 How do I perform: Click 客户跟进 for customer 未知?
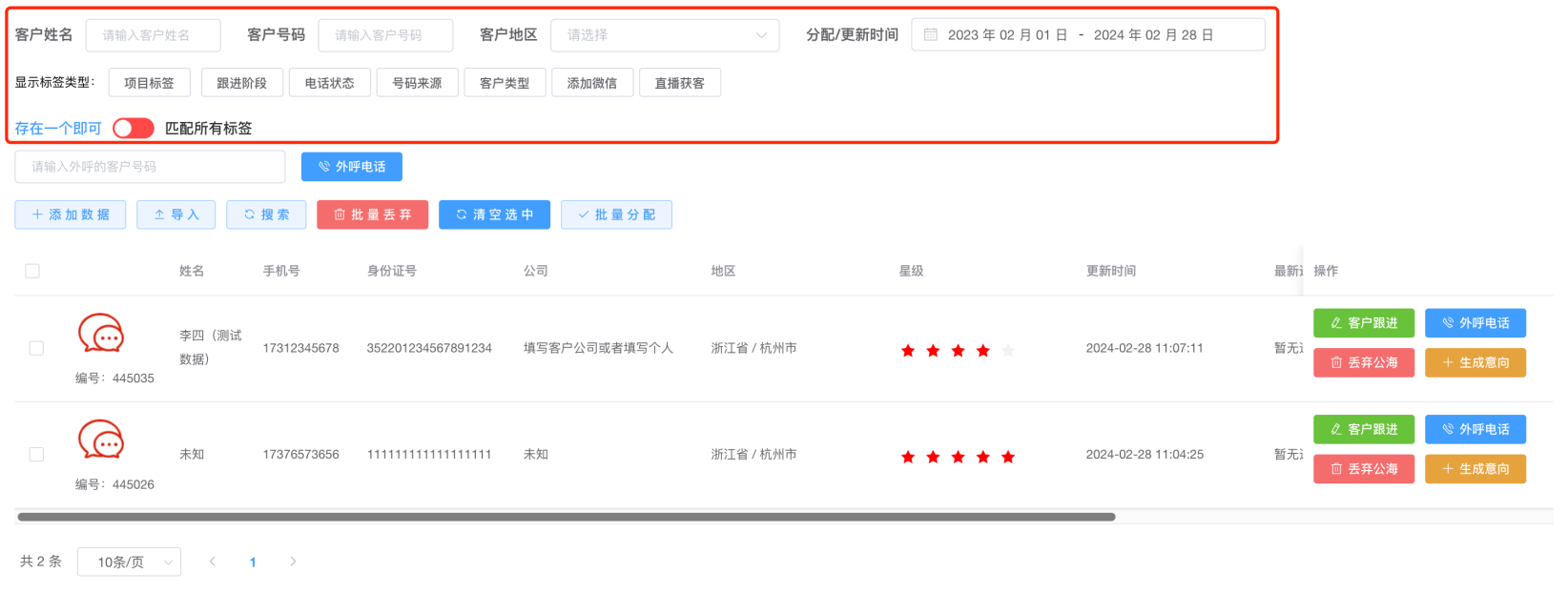pyautogui.click(x=1363, y=429)
